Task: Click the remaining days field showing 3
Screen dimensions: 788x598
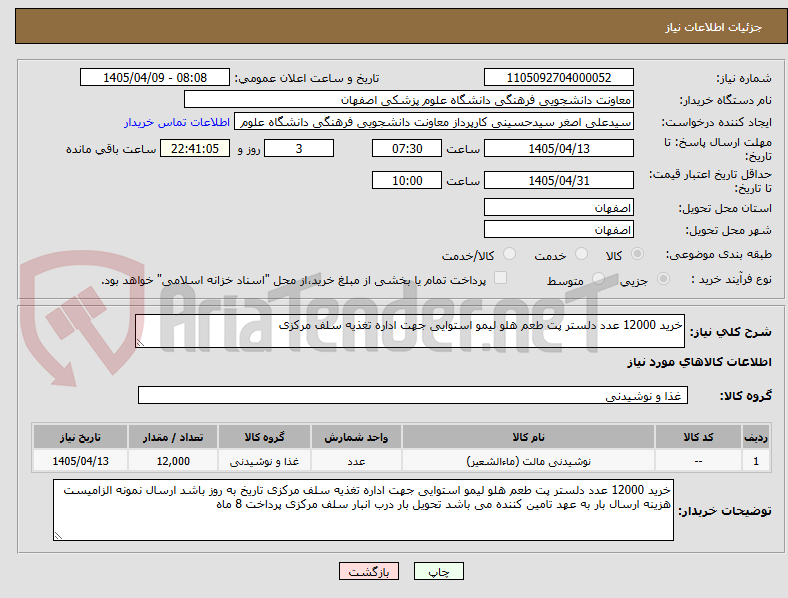Action: click(299, 148)
